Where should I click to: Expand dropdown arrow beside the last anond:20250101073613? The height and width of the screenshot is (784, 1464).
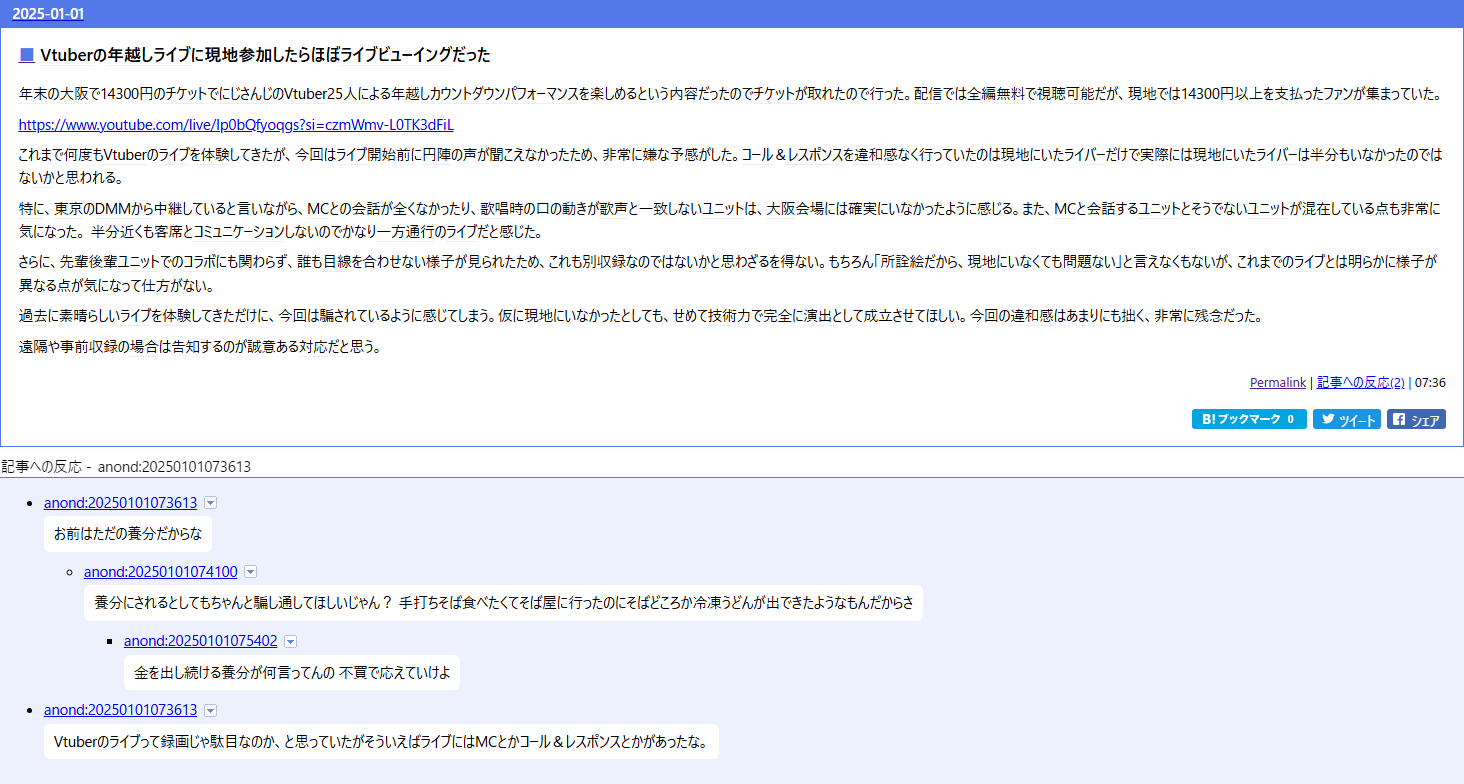click(211, 710)
